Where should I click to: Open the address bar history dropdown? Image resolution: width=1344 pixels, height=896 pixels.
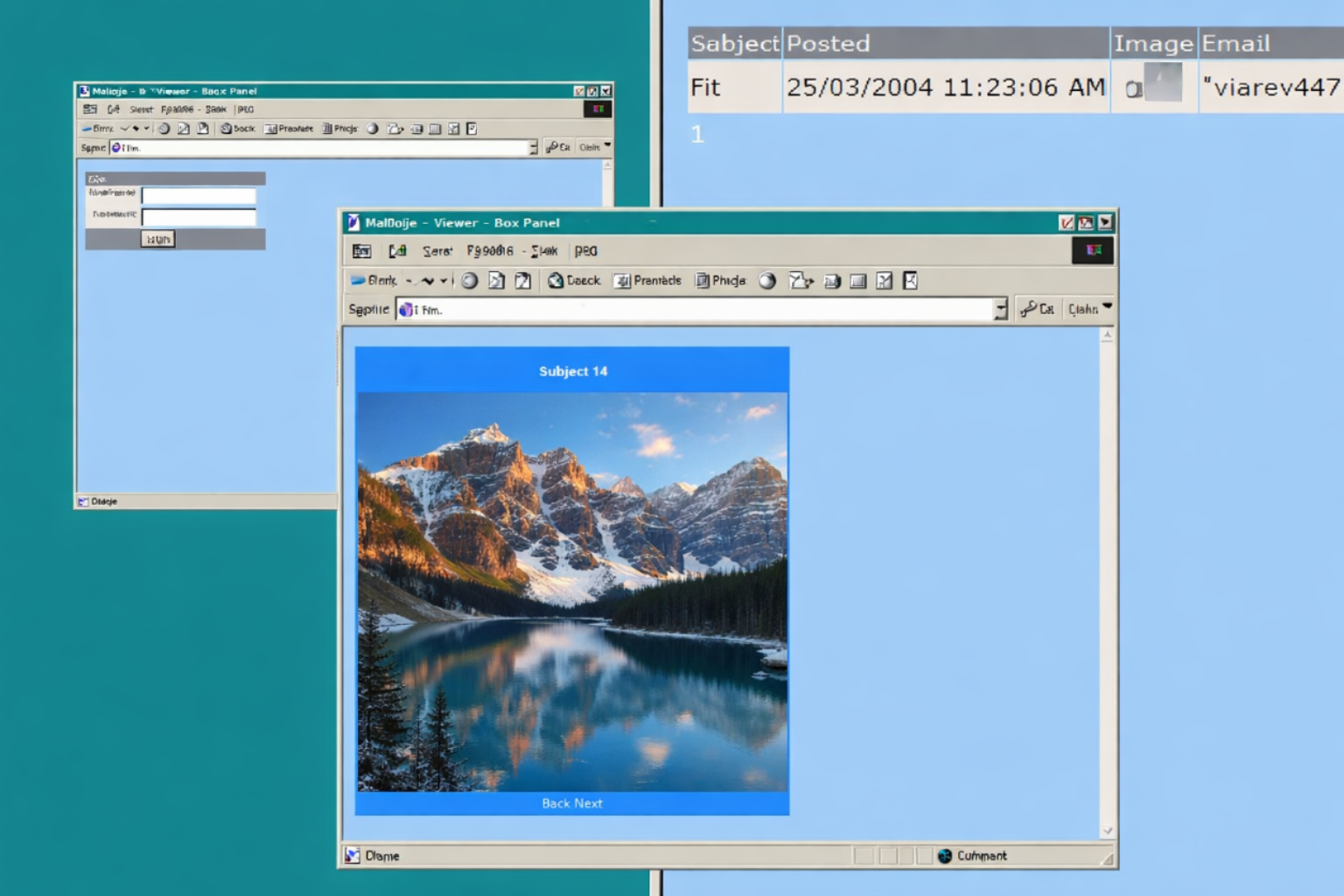[x=1001, y=309]
